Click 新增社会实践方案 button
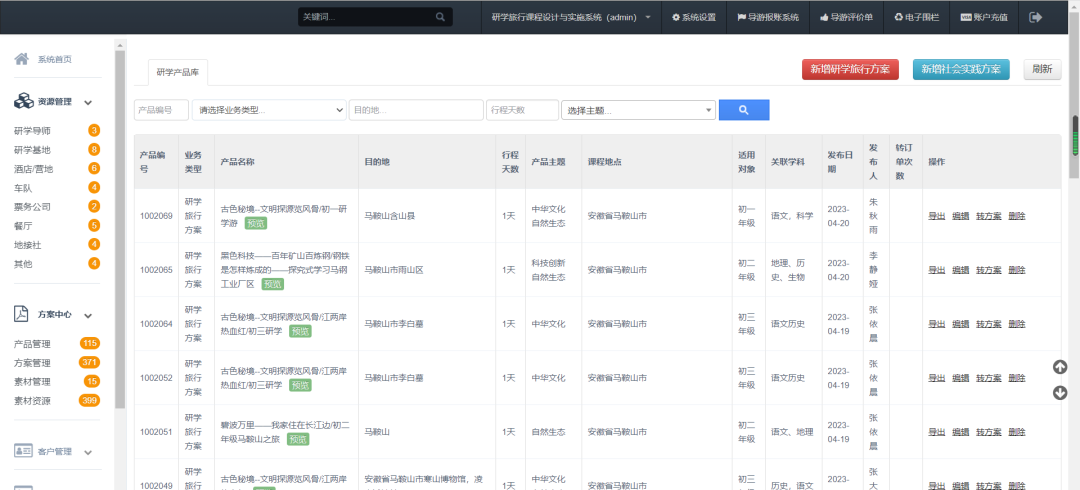This screenshot has width=1080, height=490. pos(961,70)
